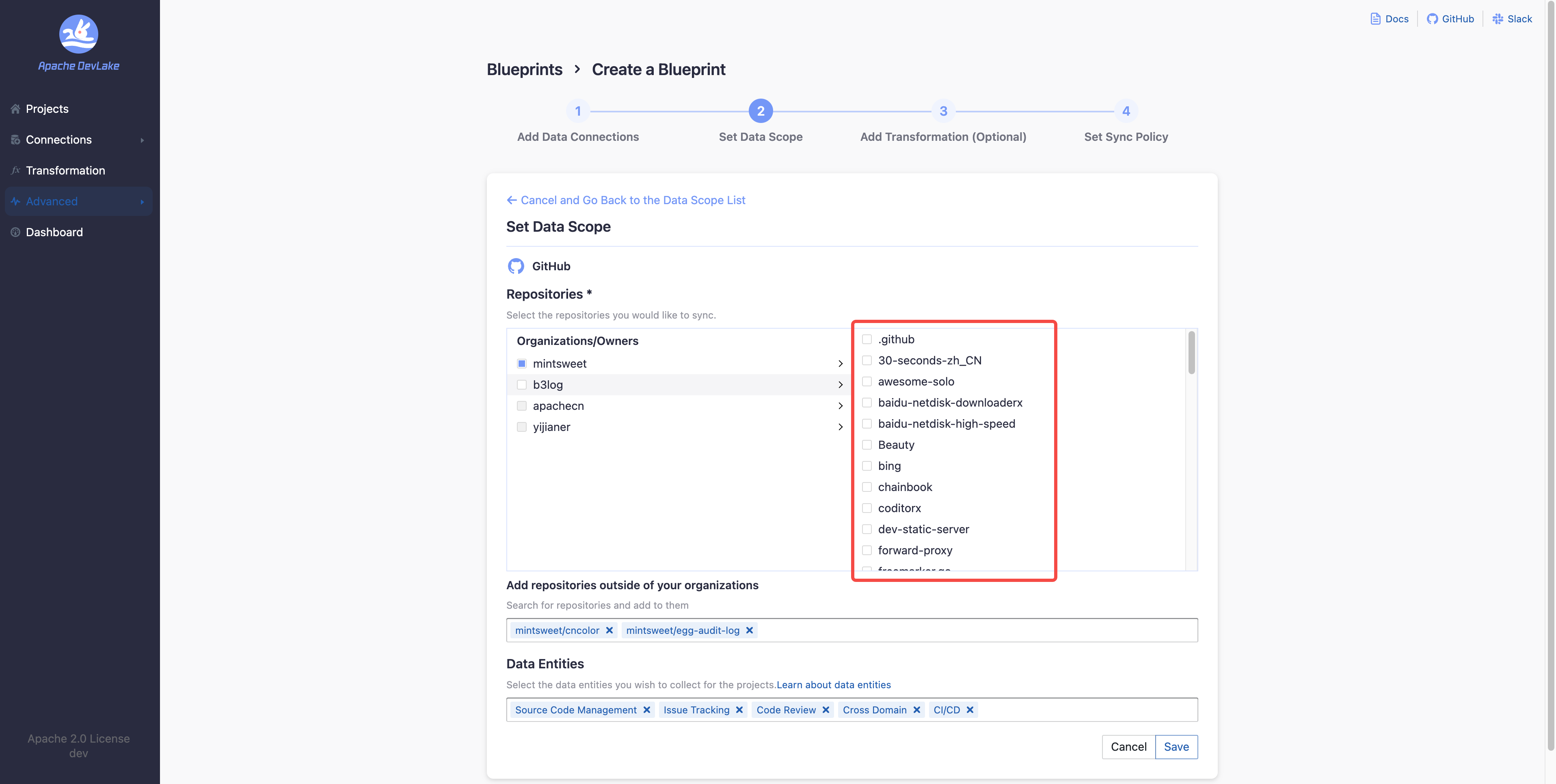
Task: Open Docs via its document icon
Action: tap(1375, 19)
